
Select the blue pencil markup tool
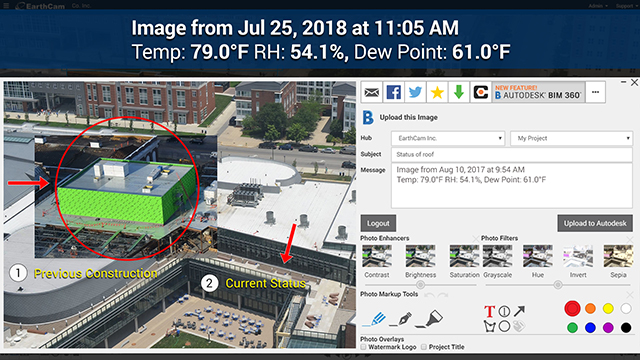click(x=374, y=319)
